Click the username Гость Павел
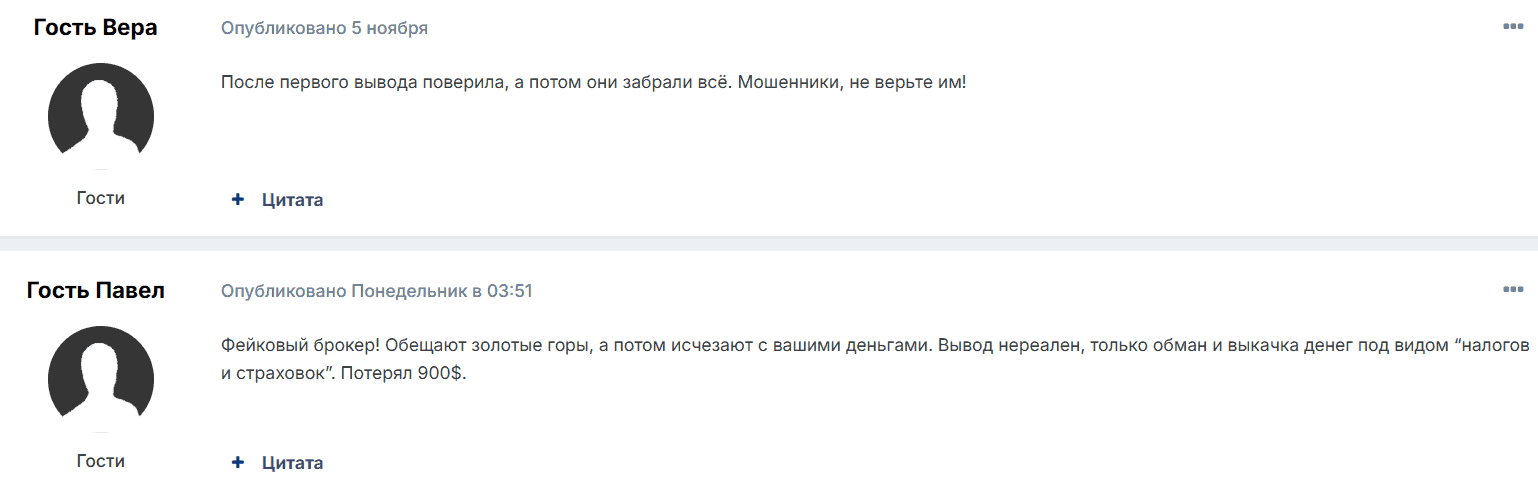 (96, 291)
